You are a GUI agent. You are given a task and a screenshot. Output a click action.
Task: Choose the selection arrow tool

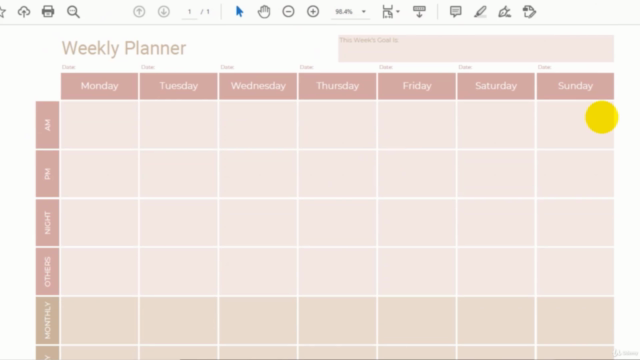pyautogui.click(x=240, y=11)
